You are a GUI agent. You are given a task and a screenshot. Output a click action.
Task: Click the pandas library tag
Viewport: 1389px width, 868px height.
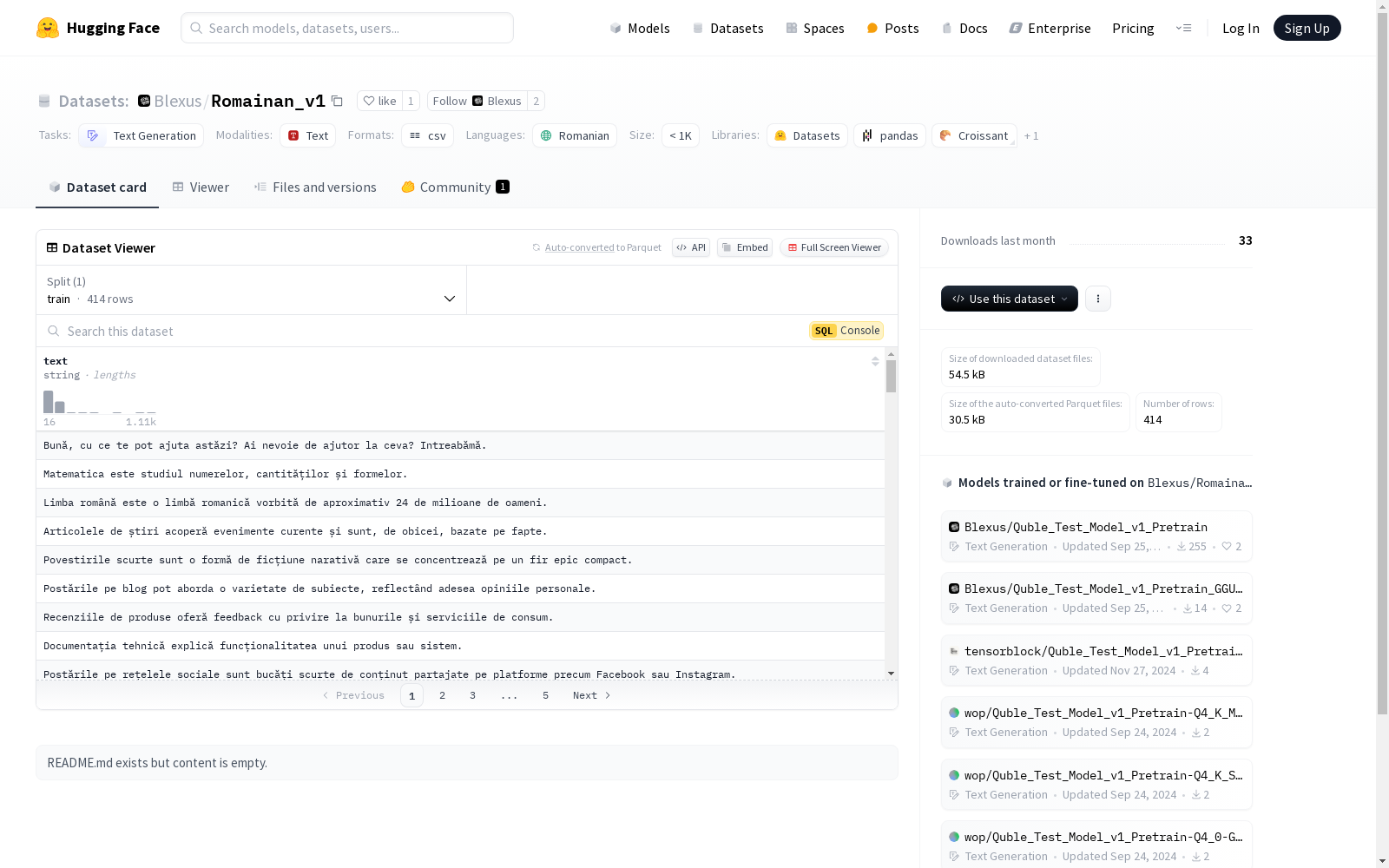pyautogui.click(x=890, y=135)
